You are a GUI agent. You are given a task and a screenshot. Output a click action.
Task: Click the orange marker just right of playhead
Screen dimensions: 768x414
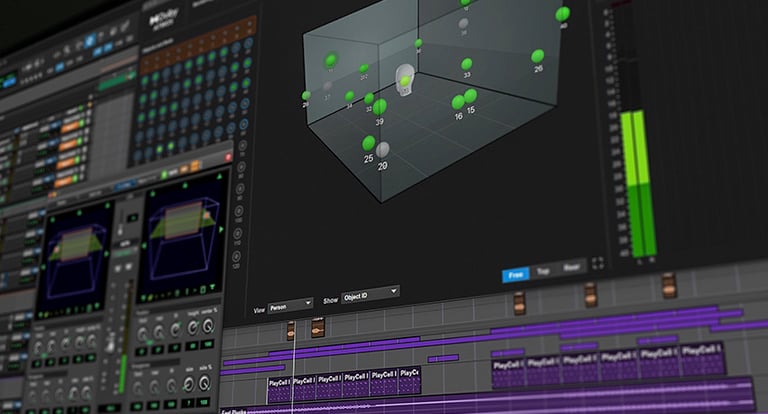pyautogui.click(x=318, y=327)
